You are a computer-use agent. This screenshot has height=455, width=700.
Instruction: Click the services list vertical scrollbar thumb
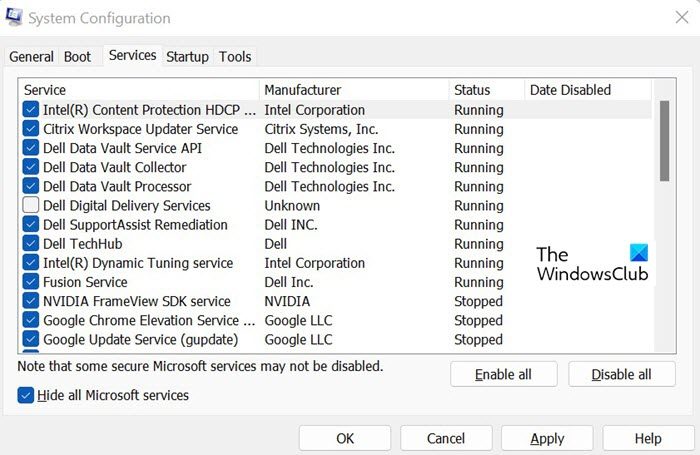tap(664, 141)
